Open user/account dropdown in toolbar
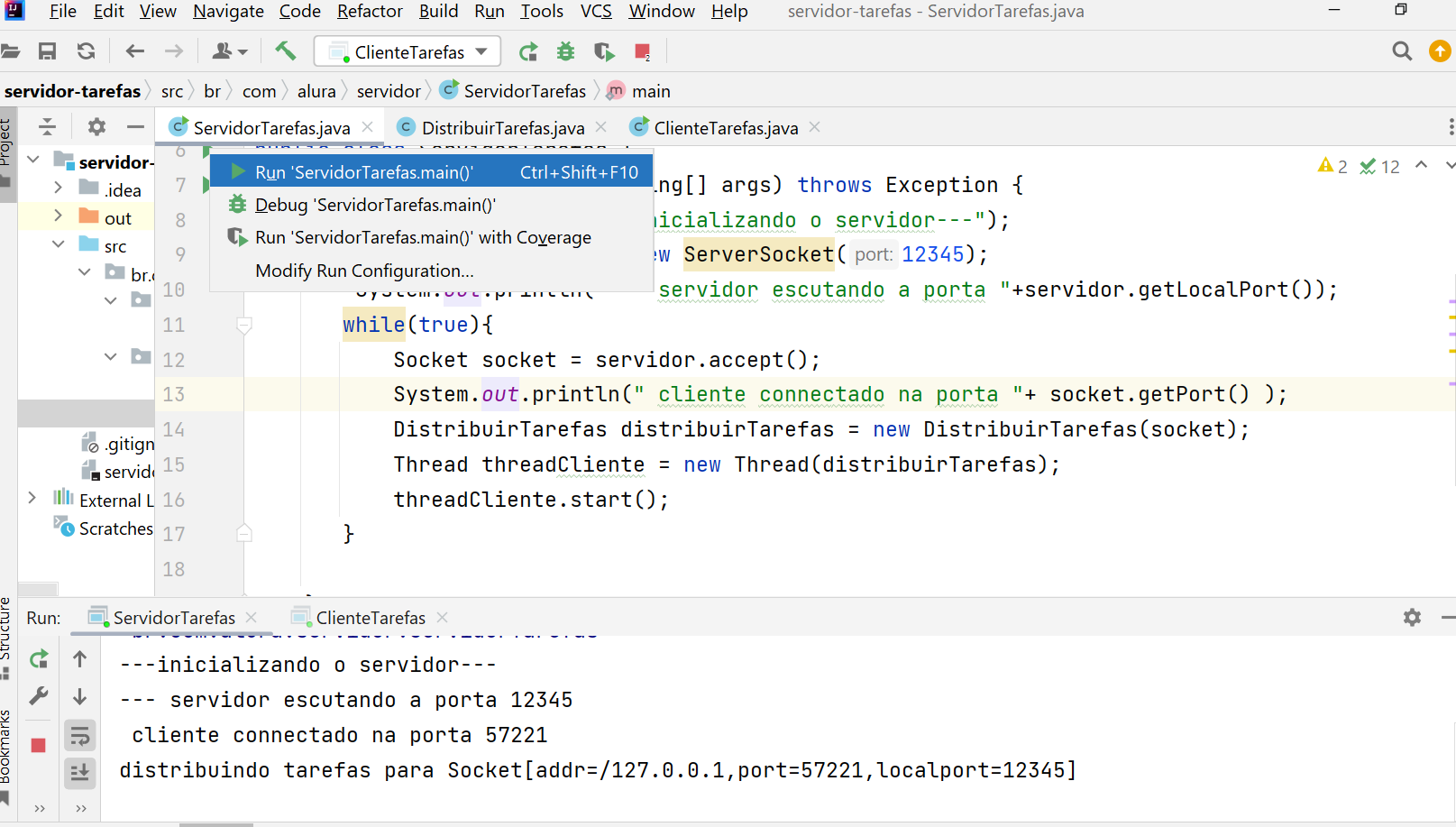This screenshot has height=827, width=1456. coord(229,51)
